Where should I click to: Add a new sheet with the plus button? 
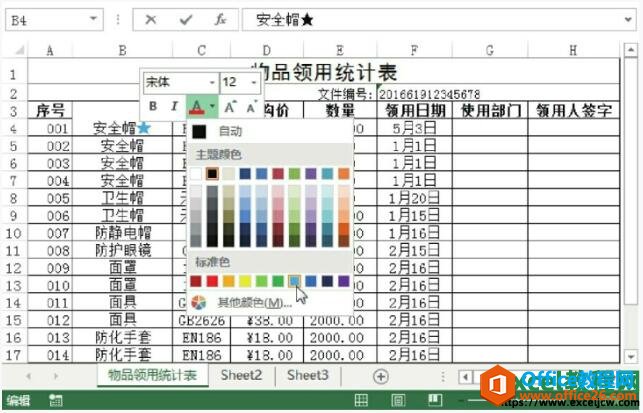pyautogui.click(x=381, y=376)
